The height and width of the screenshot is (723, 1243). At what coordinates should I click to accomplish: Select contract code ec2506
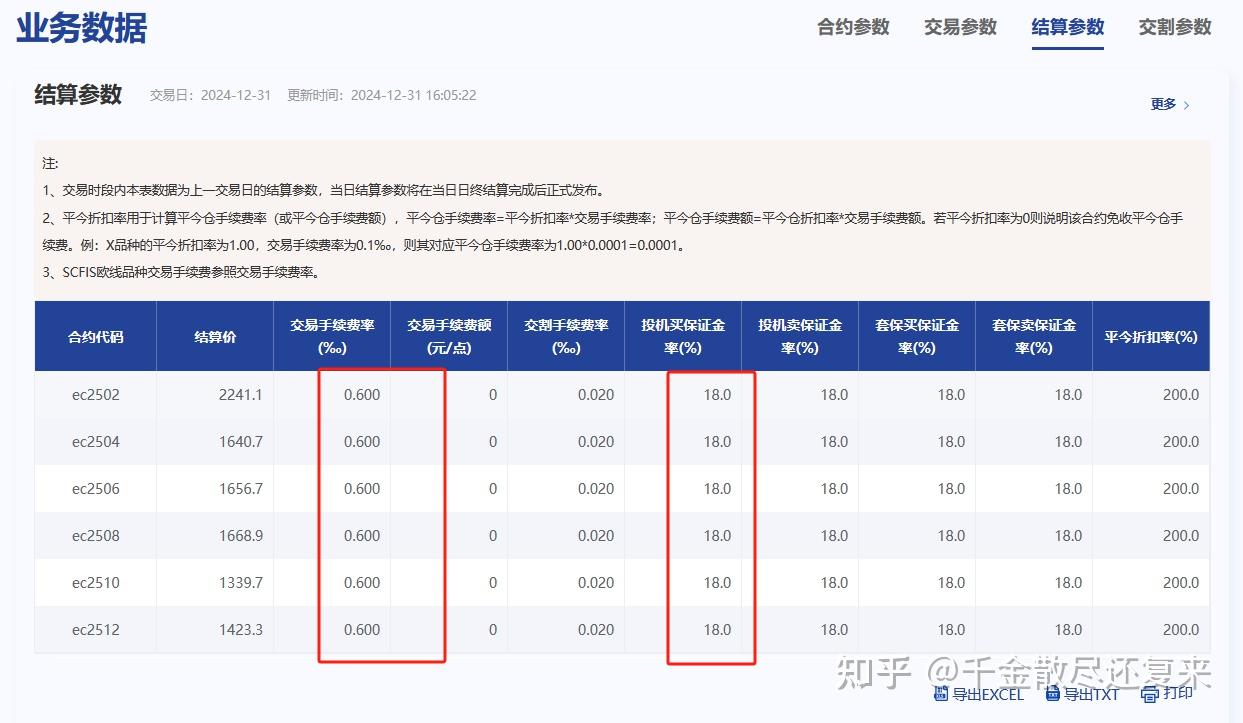[x=96, y=489]
